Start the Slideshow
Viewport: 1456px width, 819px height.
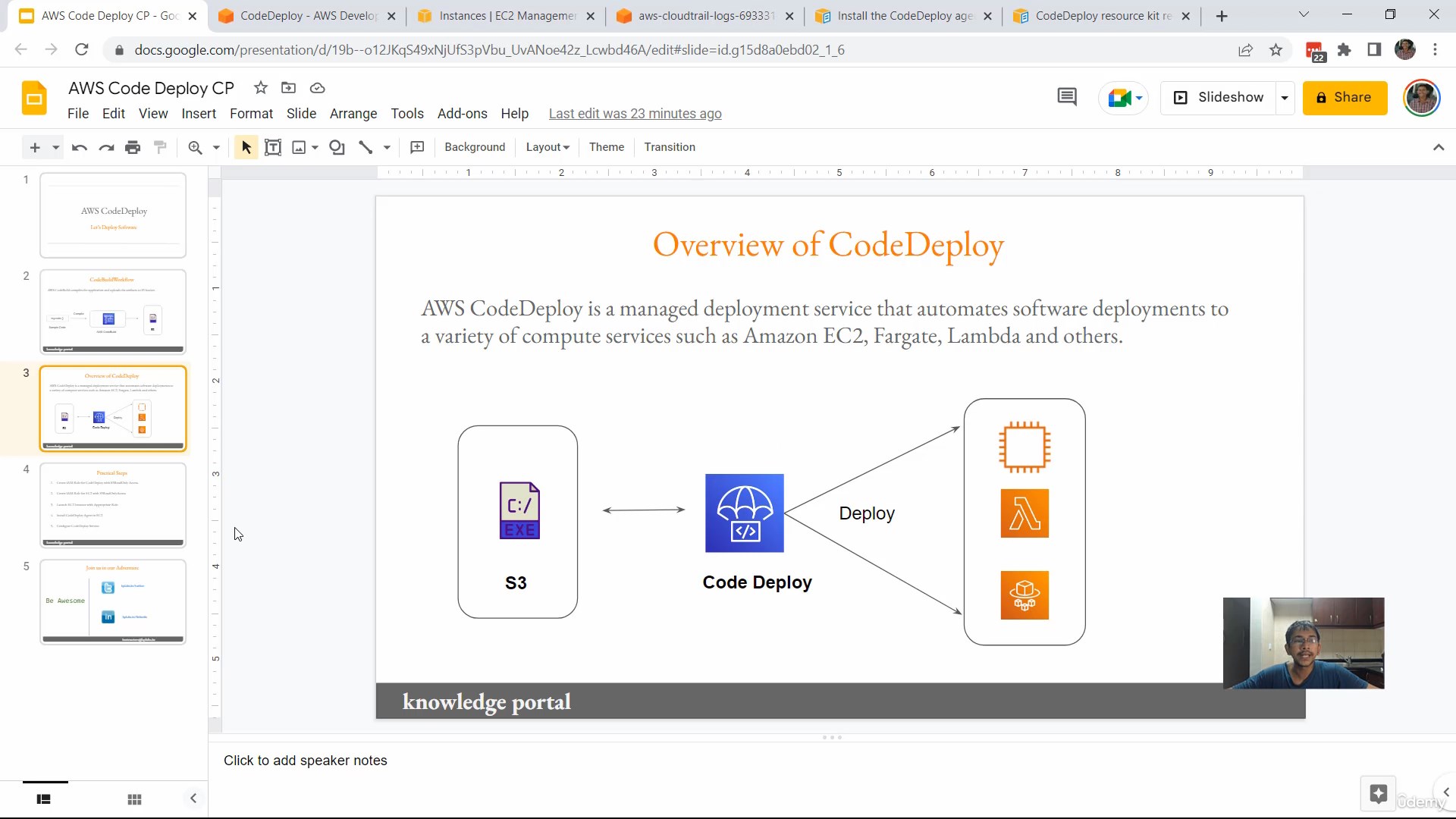coord(1219,98)
